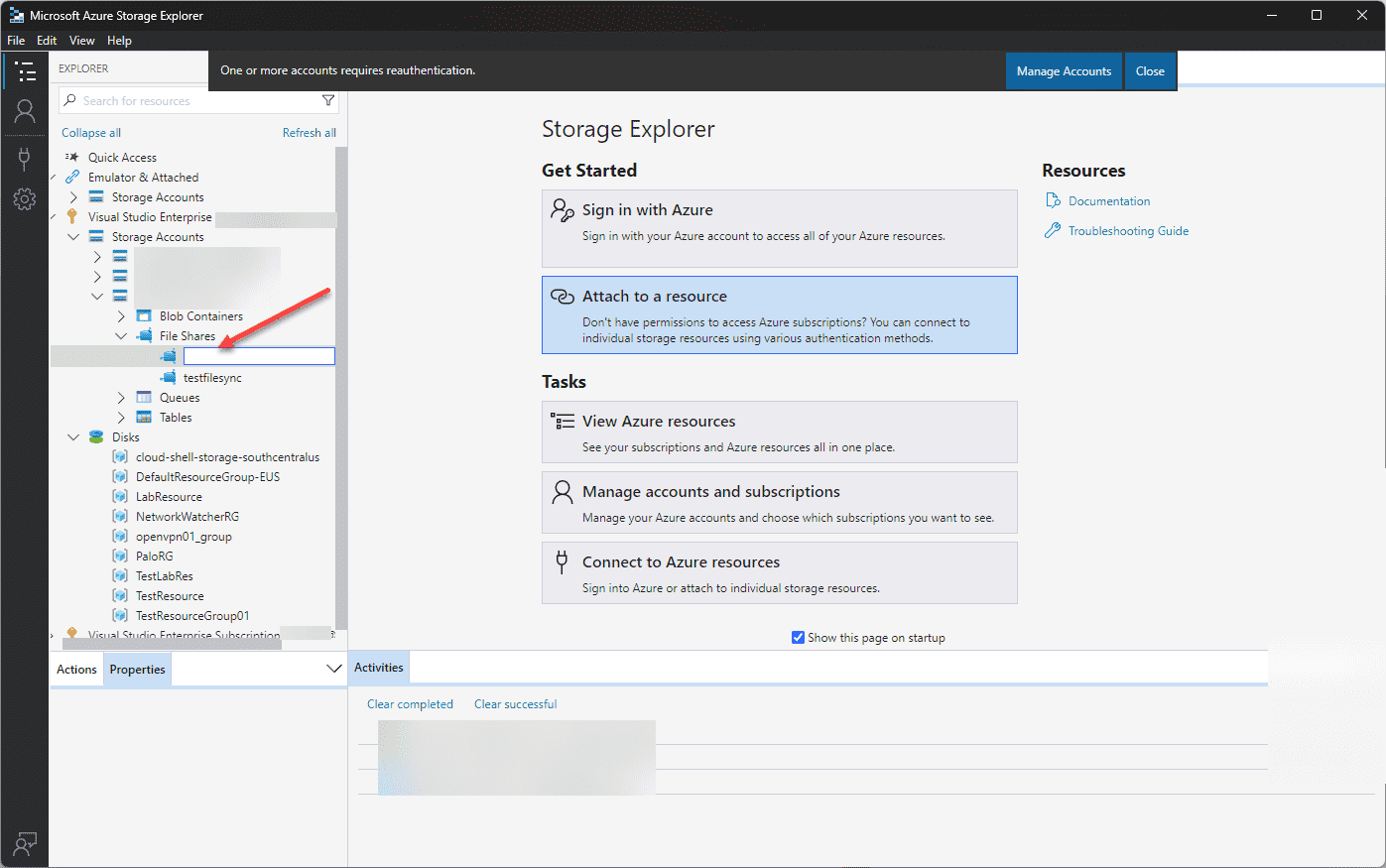Screen dimensions: 1386x868
Task: Click the Connect to Azure resources plug icon
Action: click(x=562, y=562)
